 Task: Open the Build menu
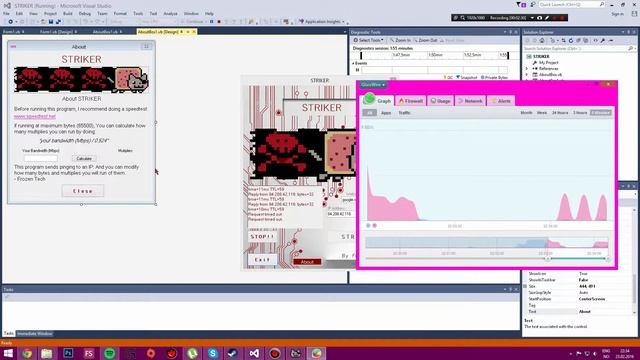coord(68,13)
